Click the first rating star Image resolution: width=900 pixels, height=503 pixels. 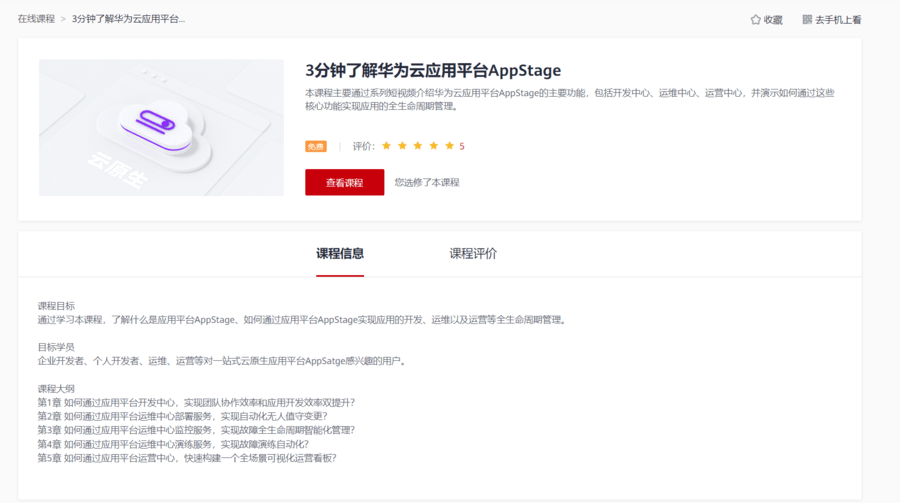[x=386, y=146]
